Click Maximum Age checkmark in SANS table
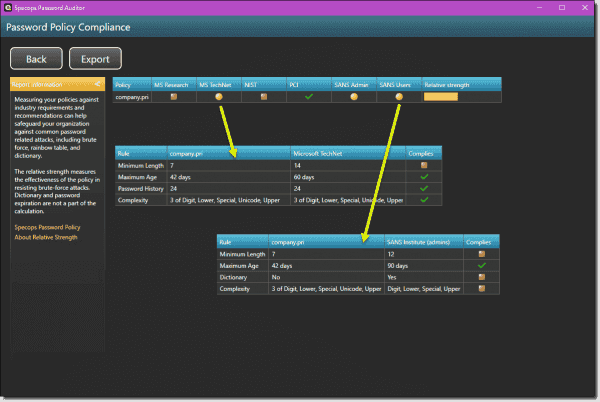 (481, 265)
